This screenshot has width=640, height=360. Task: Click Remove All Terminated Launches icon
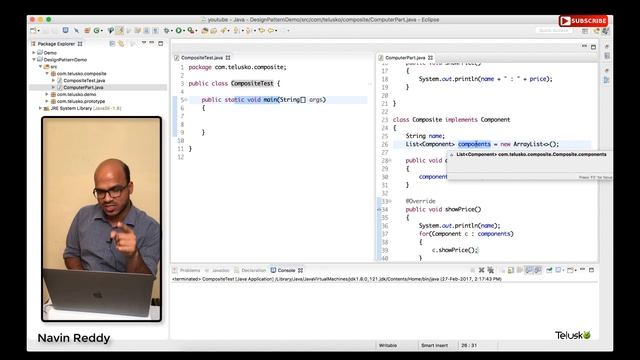[491, 270]
